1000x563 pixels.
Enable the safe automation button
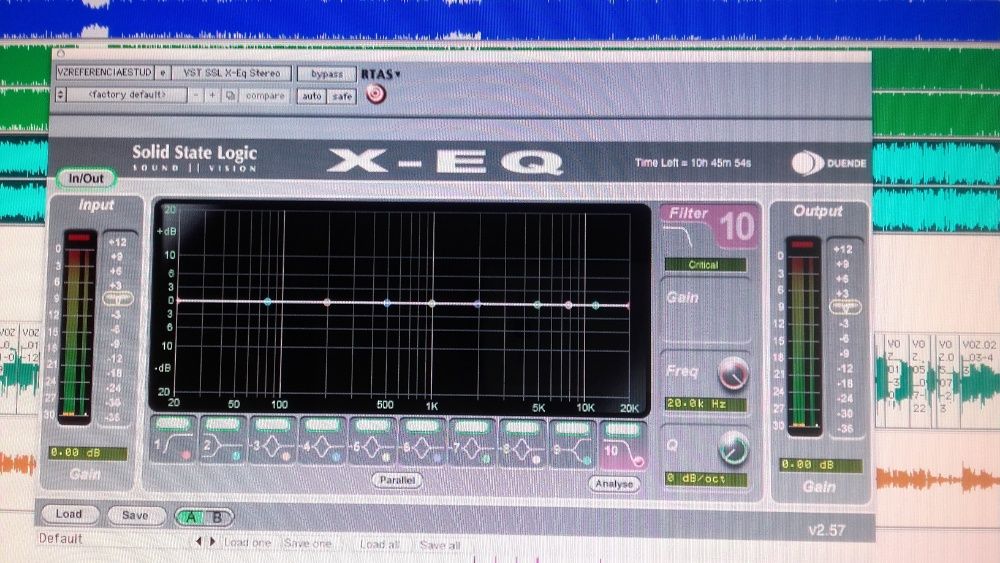coord(342,96)
